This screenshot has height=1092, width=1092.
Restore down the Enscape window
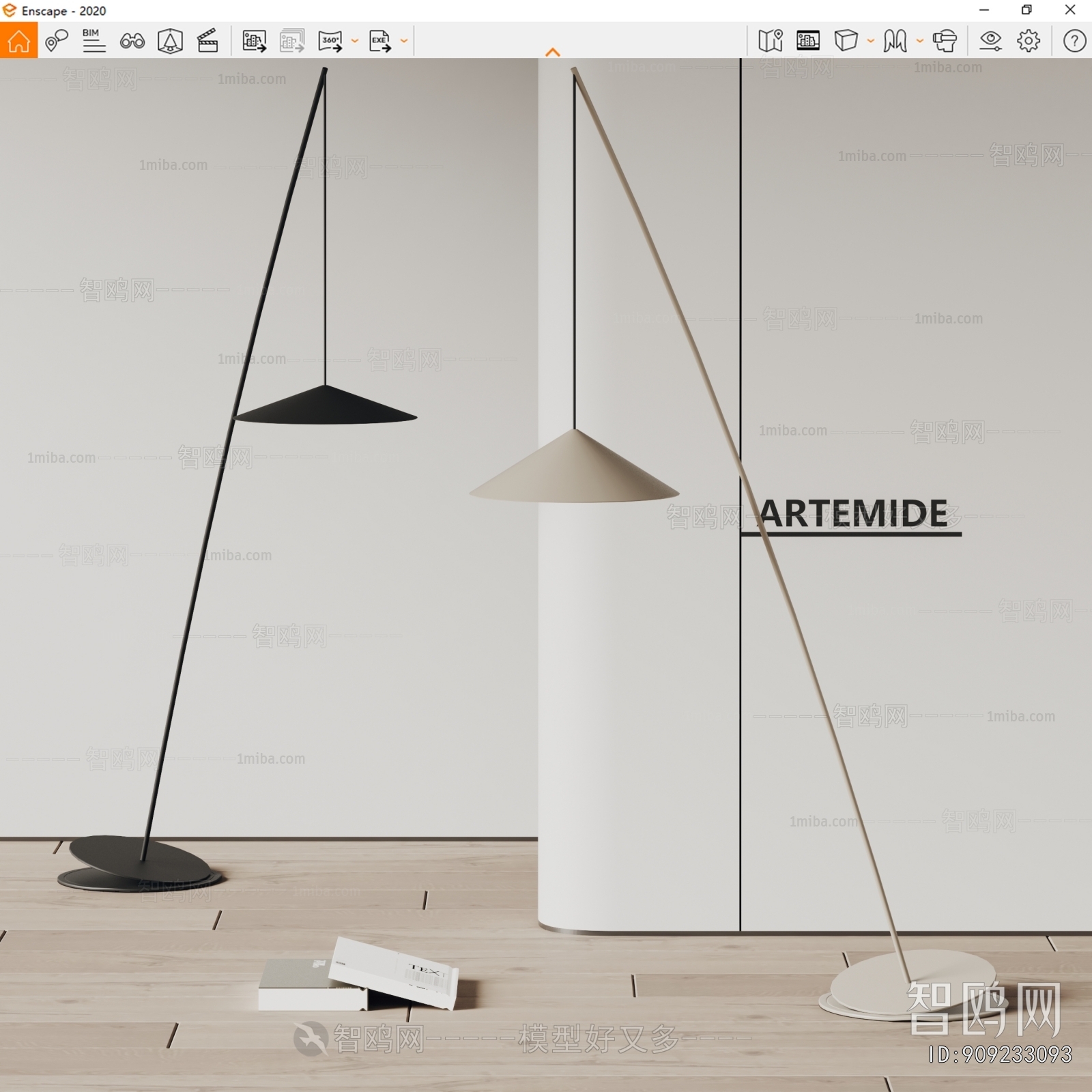[1026, 10]
